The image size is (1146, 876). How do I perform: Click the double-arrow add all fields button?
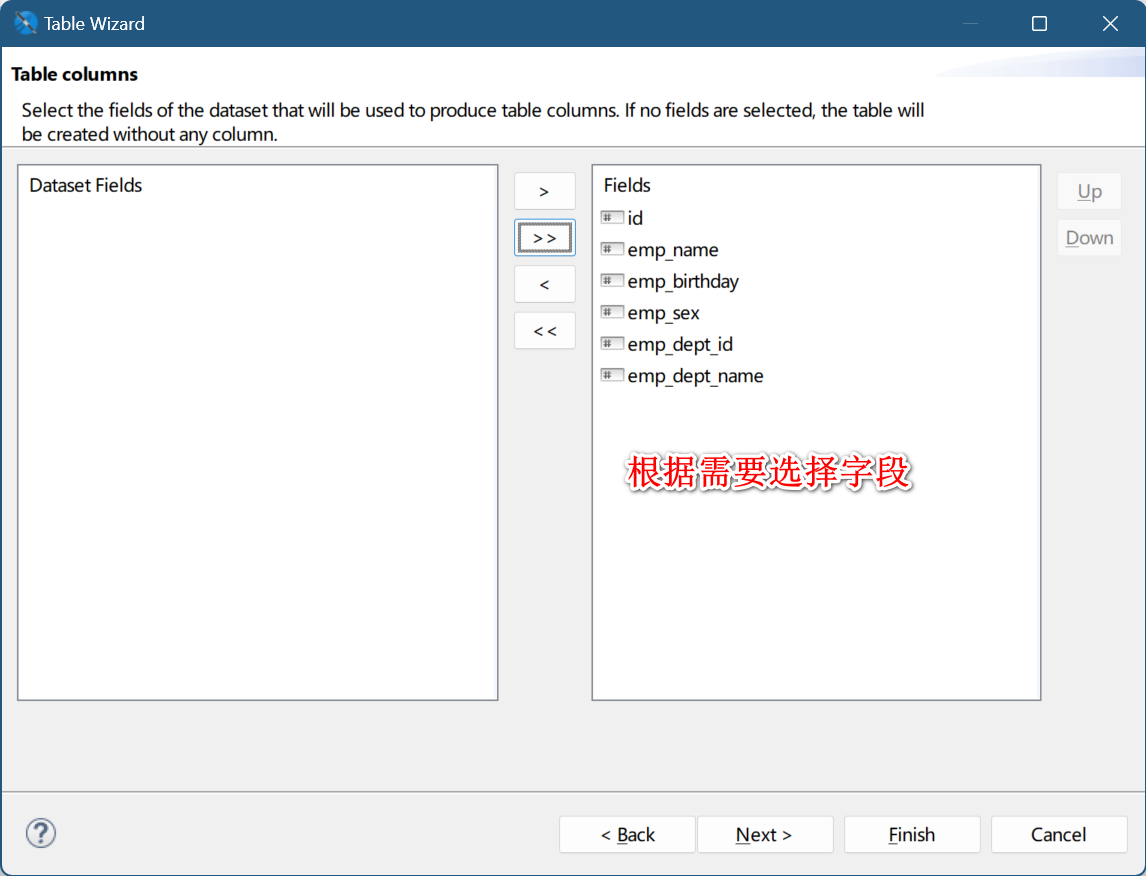(x=544, y=237)
